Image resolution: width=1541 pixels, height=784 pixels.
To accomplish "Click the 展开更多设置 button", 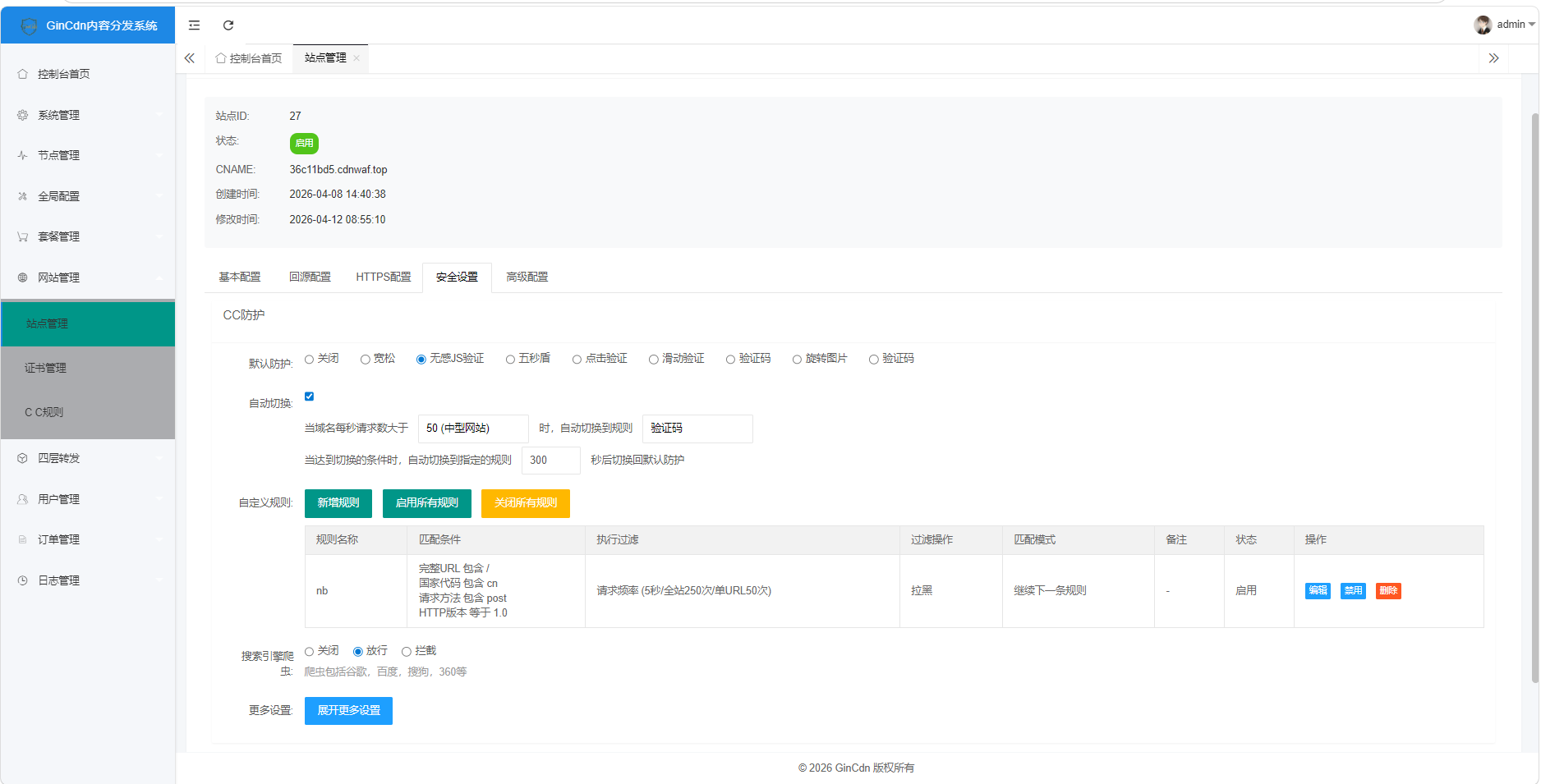I will tap(348, 711).
